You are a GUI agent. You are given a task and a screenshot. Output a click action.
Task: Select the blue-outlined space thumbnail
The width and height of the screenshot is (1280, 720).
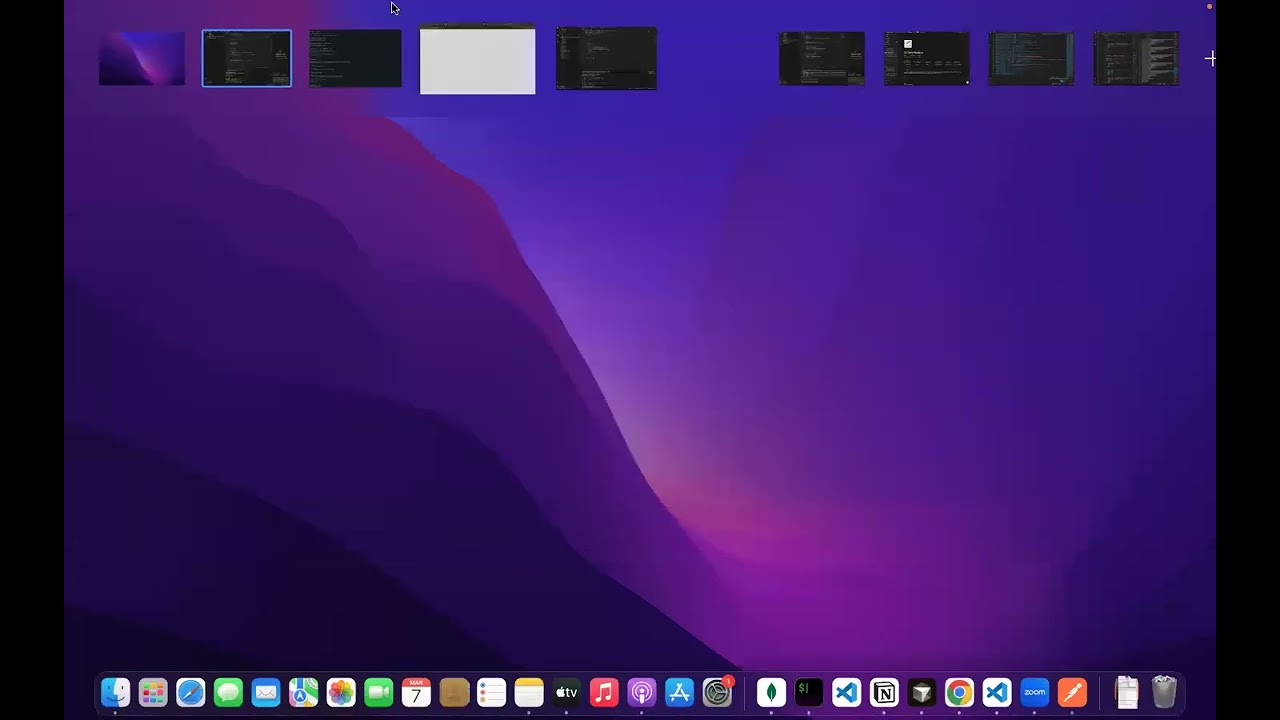(x=247, y=58)
